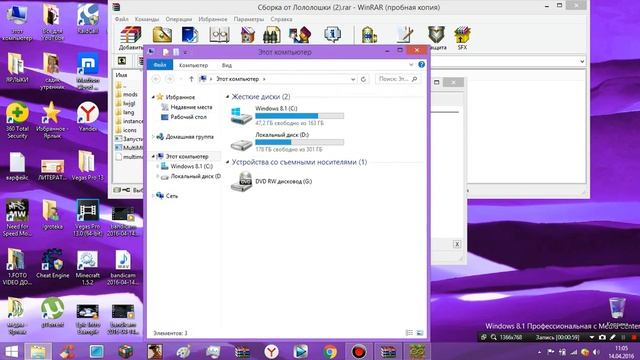640x360 pixels.
Task: Show hidden system tray icons
Action: pos(540,352)
